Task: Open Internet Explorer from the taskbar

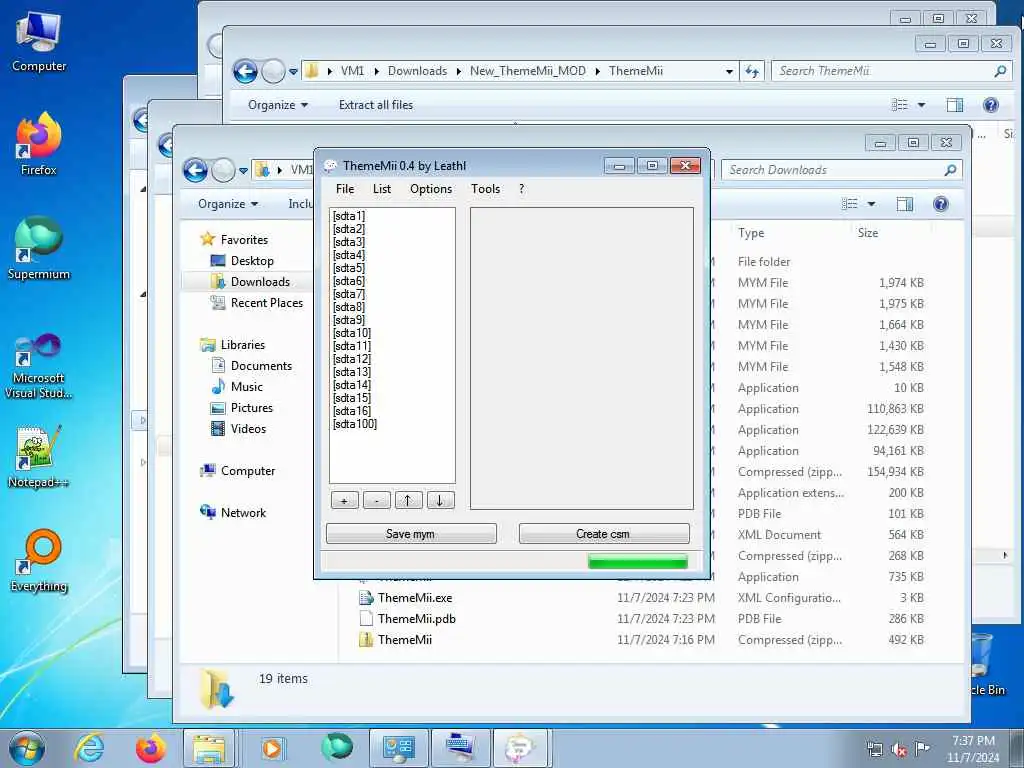Action: click(x=89, y=748)
